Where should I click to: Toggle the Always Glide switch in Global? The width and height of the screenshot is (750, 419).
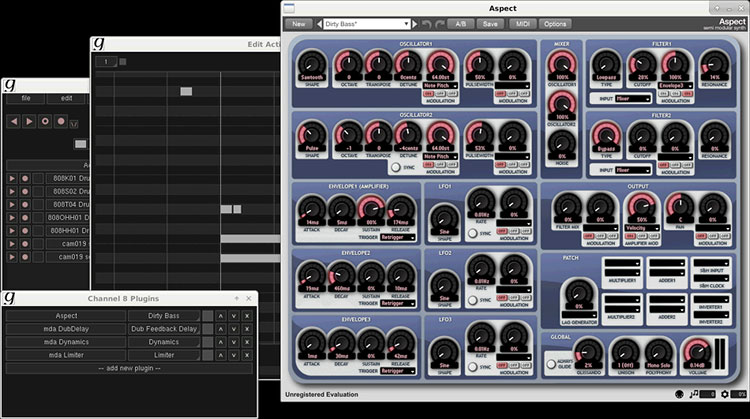coord(551,364)
